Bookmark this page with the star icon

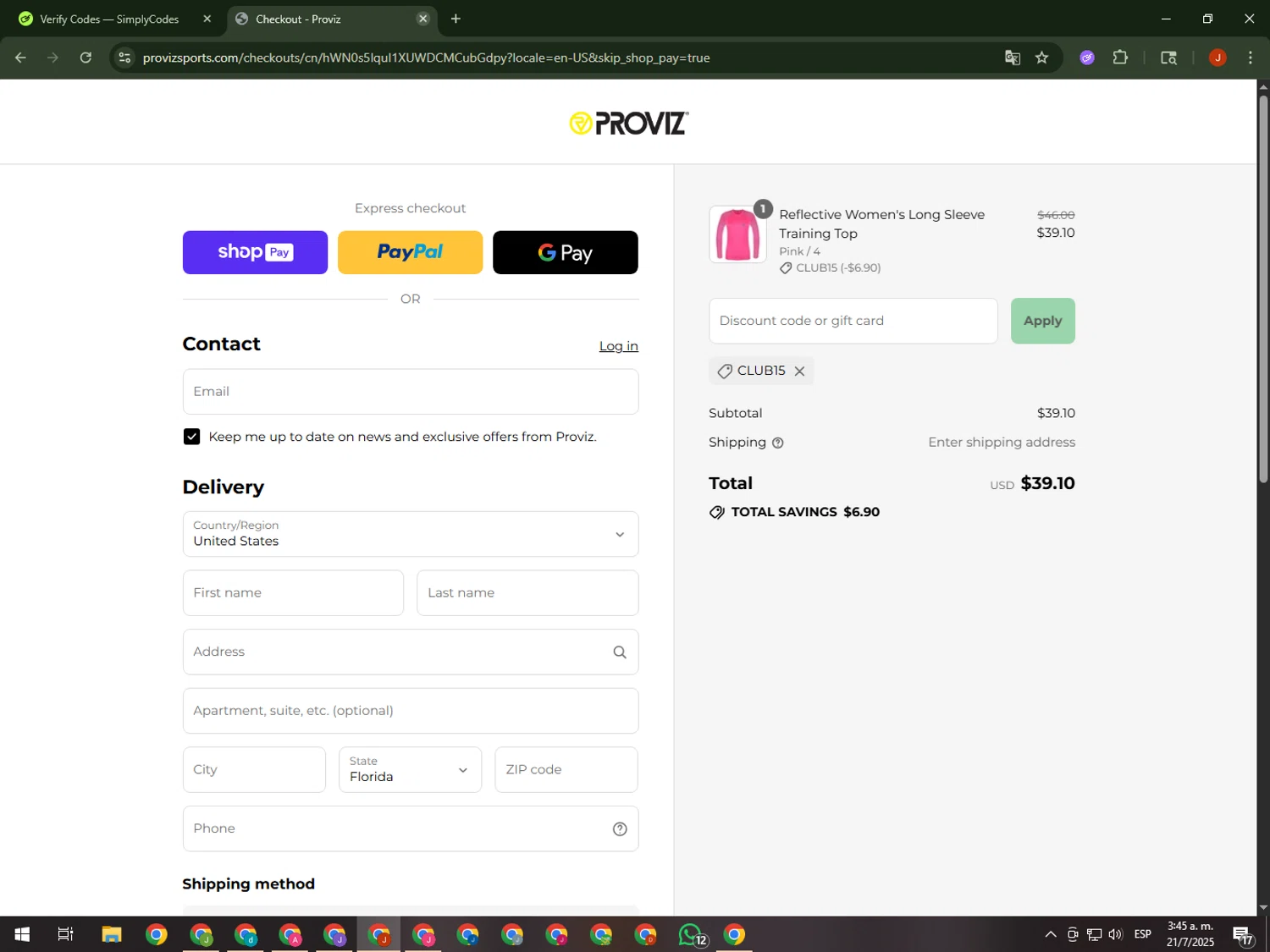(1042, 58)
